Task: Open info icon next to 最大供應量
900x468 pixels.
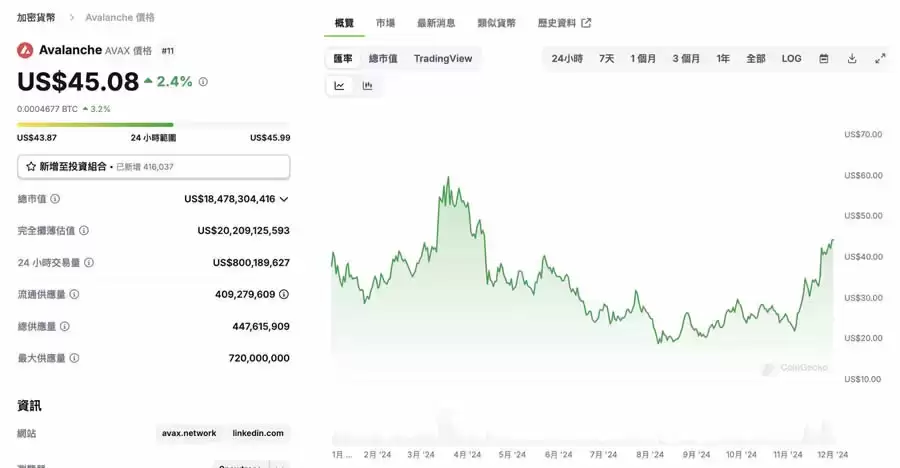Action: 75,358
